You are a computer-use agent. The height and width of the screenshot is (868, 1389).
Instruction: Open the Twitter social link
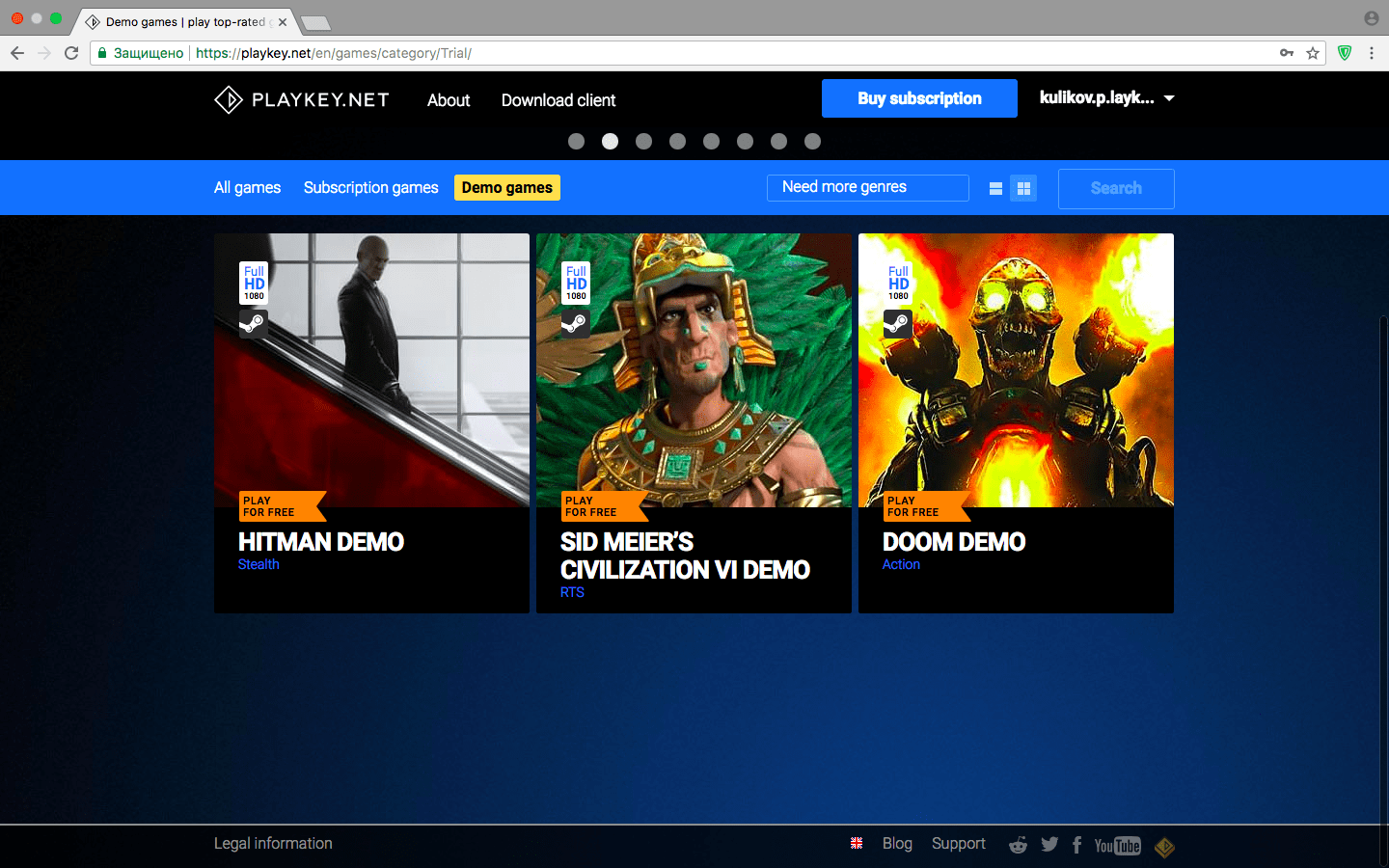tap(1049, 845)
